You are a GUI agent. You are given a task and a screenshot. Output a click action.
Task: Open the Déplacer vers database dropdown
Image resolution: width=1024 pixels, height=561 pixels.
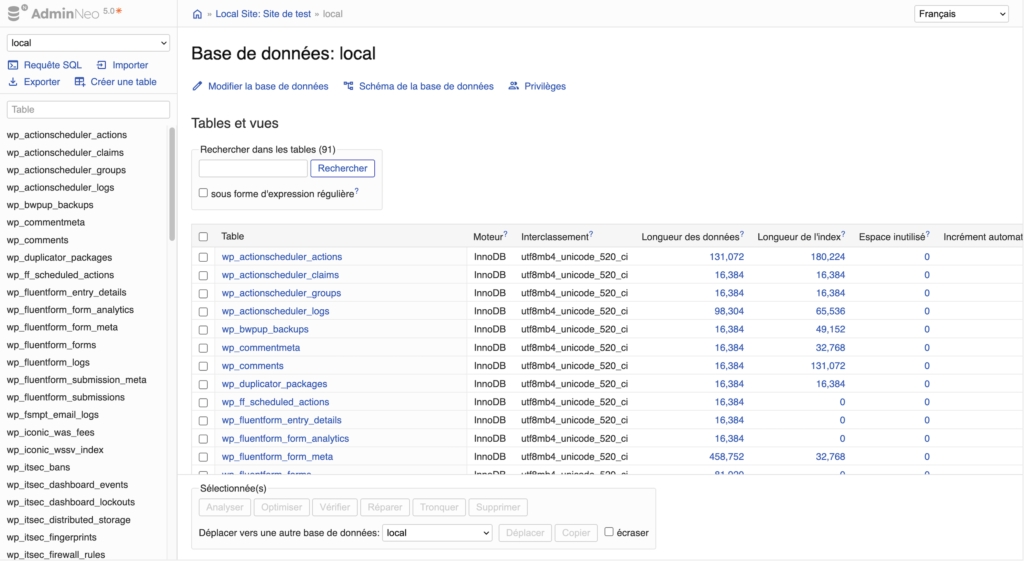[437, 533]
